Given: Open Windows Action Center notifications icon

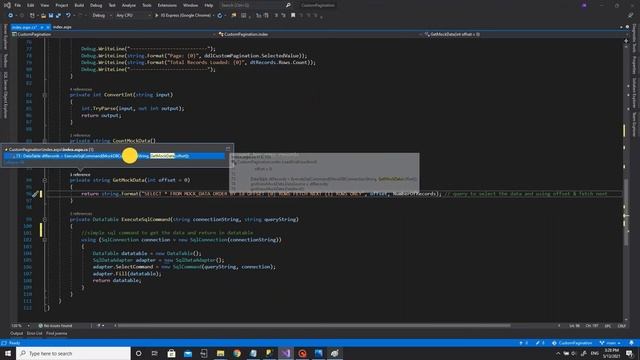Looking at the screenshot, I should click(630, 353).
